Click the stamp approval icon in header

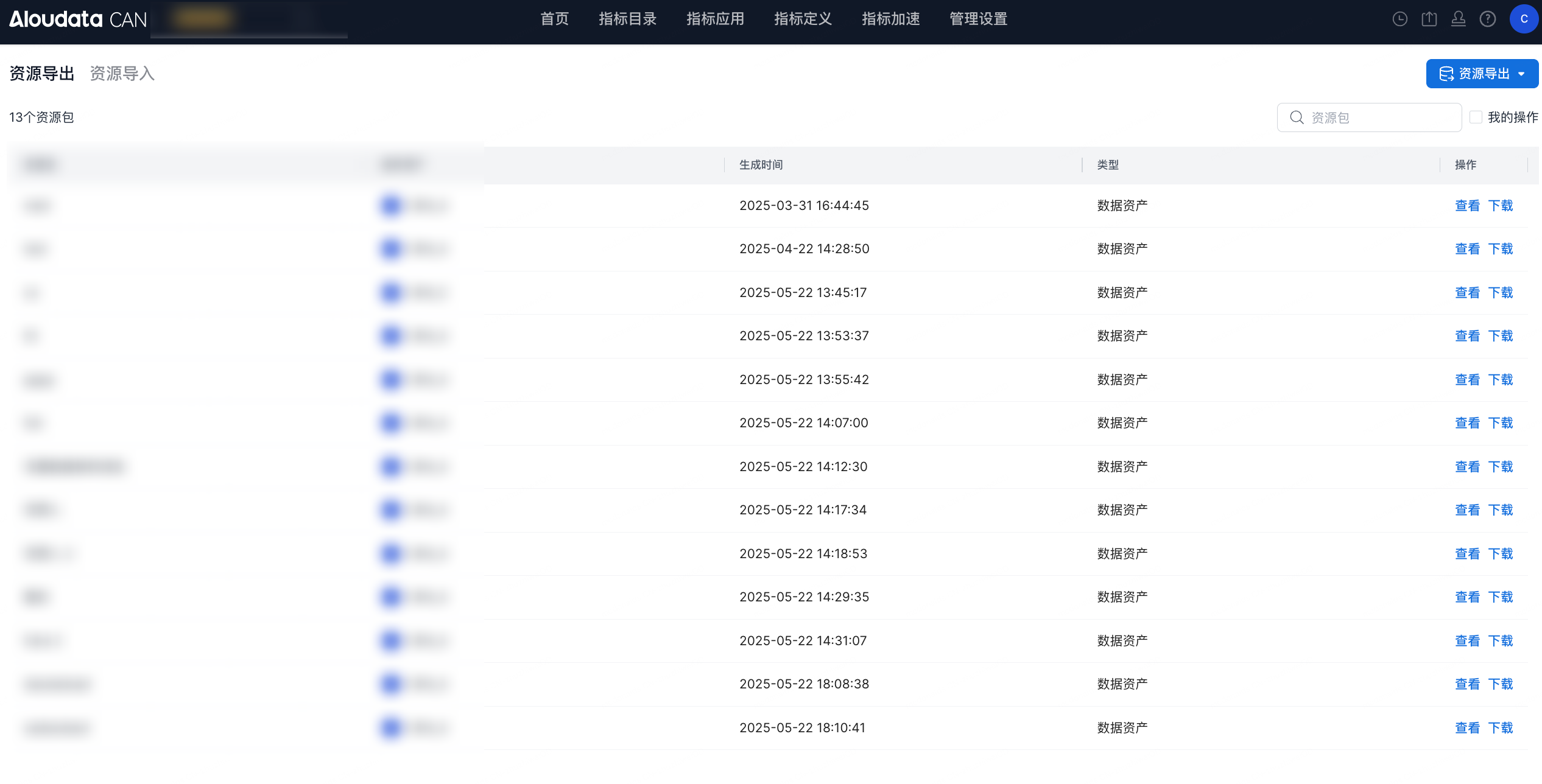1458,19
